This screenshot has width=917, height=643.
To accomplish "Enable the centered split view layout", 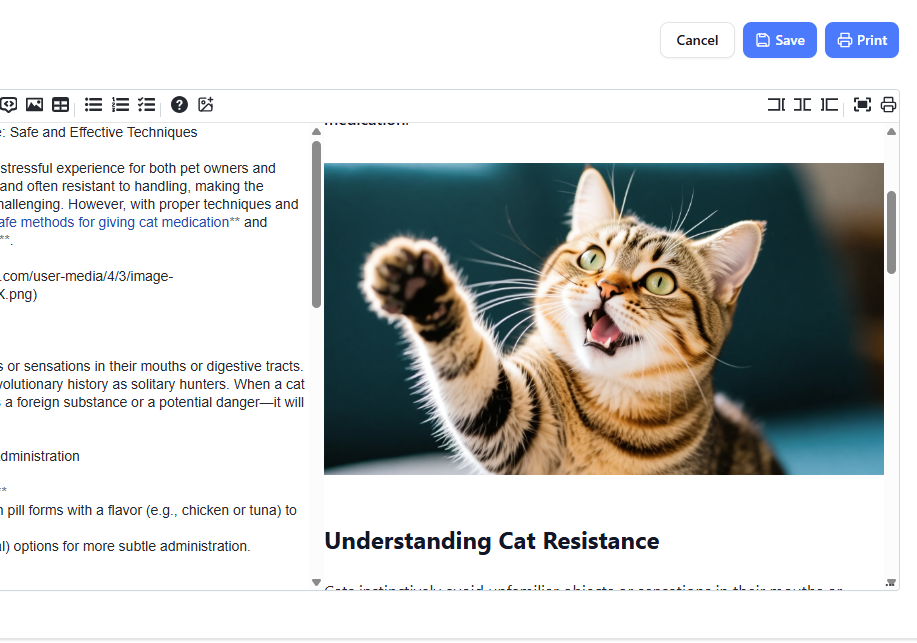I will [x=802, y=104].
